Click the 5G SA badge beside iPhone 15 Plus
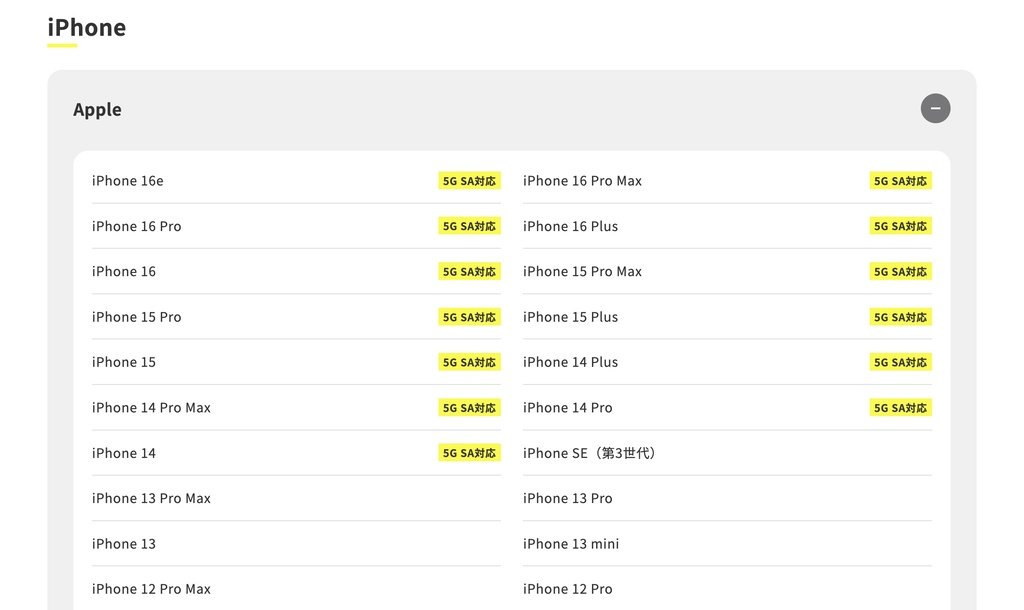1024x610 pixels. pos(900,317)
